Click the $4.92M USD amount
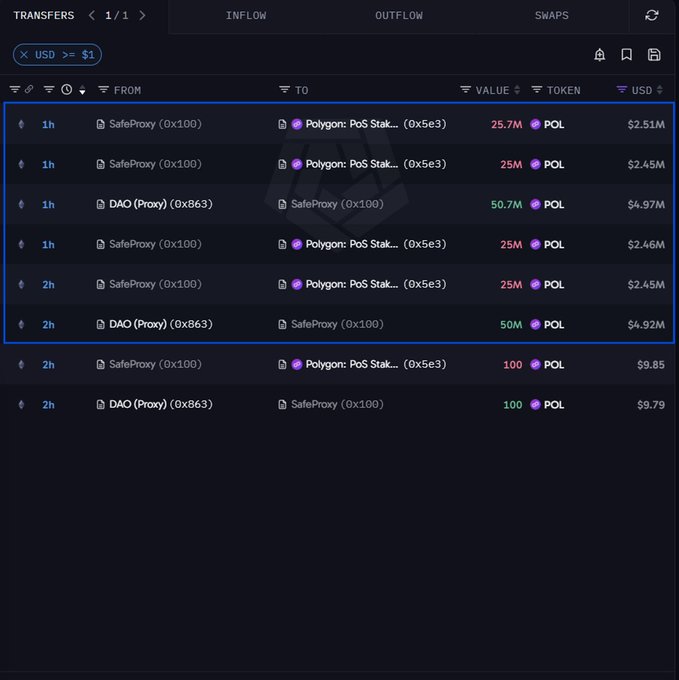The height and width of the screenshot is (680, 679). tap(646, 324)
